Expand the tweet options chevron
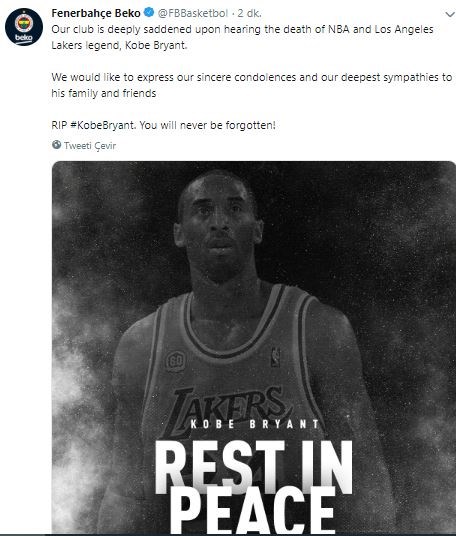Viewport: 456px width, 536px height. tap(450, 14)
